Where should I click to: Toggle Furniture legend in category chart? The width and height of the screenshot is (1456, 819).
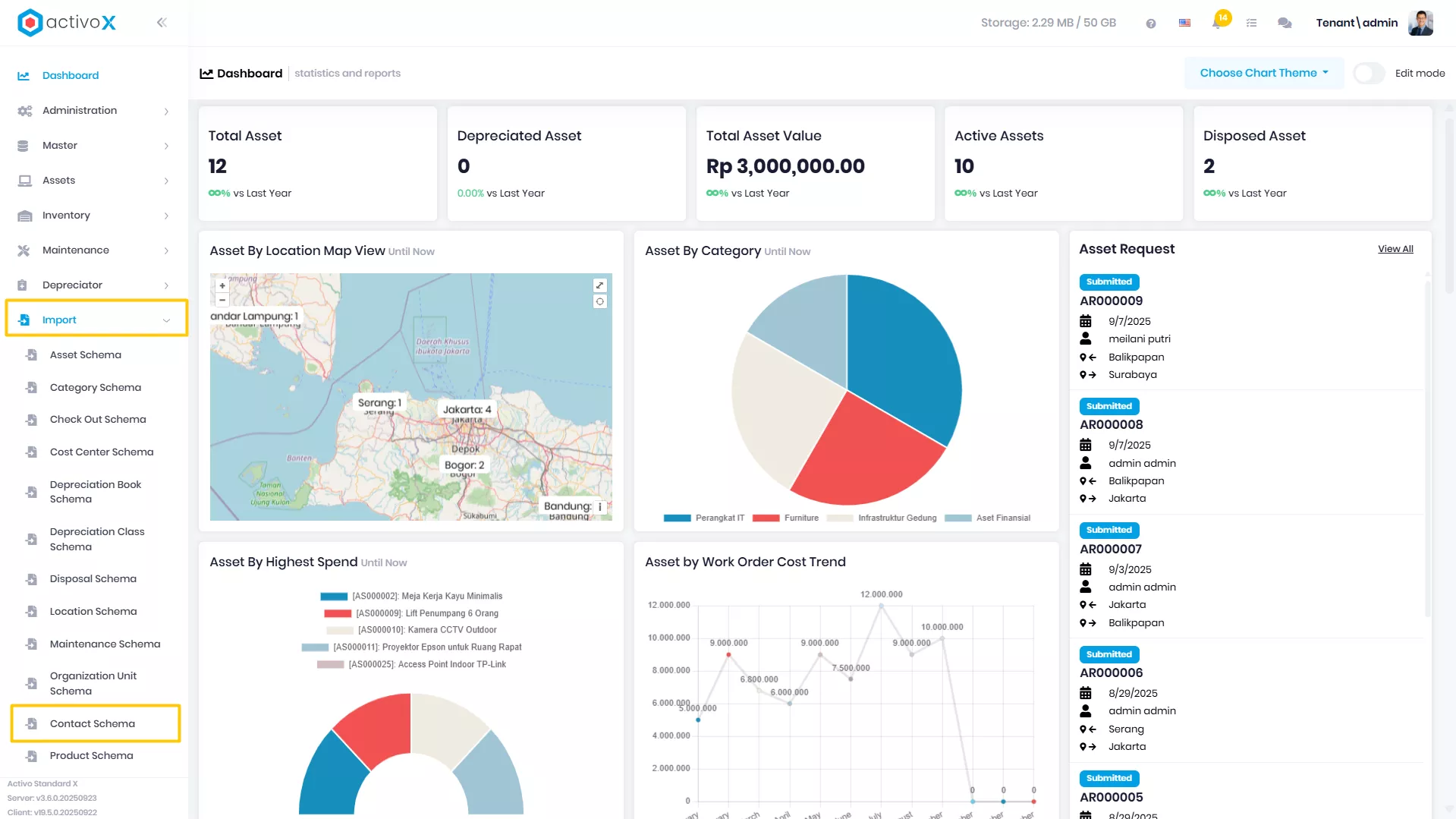point(785,518)
